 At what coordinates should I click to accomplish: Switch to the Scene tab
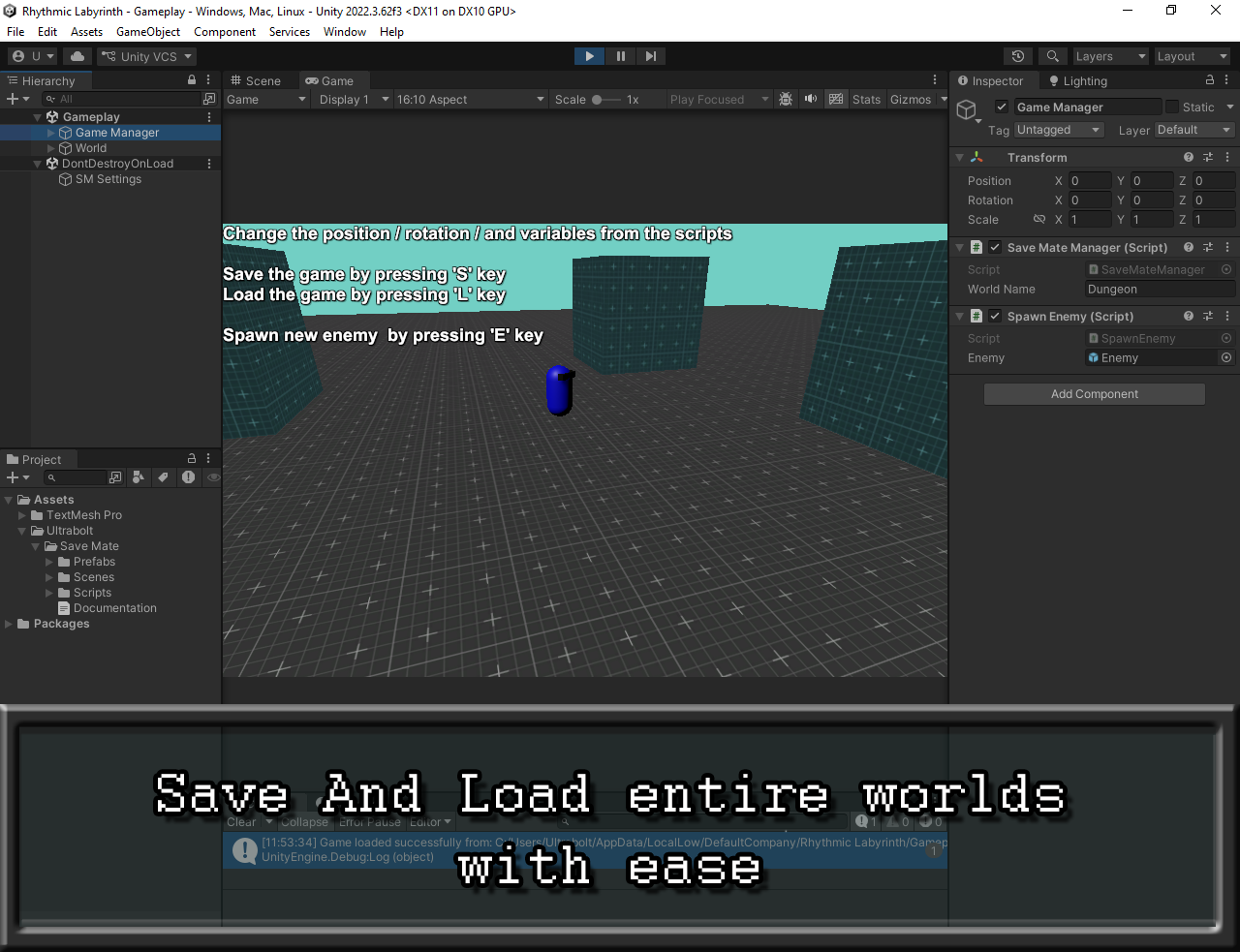point(256,80)
